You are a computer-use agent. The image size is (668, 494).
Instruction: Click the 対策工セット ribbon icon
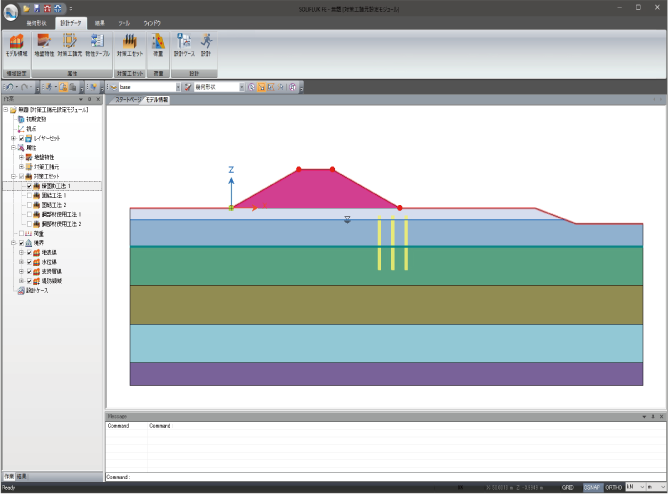point(130,45)
